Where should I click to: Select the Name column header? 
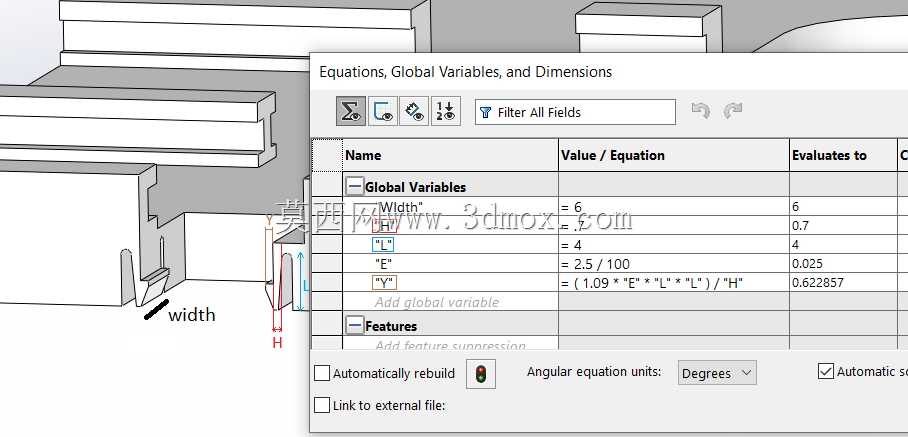(x=451, y=155)
